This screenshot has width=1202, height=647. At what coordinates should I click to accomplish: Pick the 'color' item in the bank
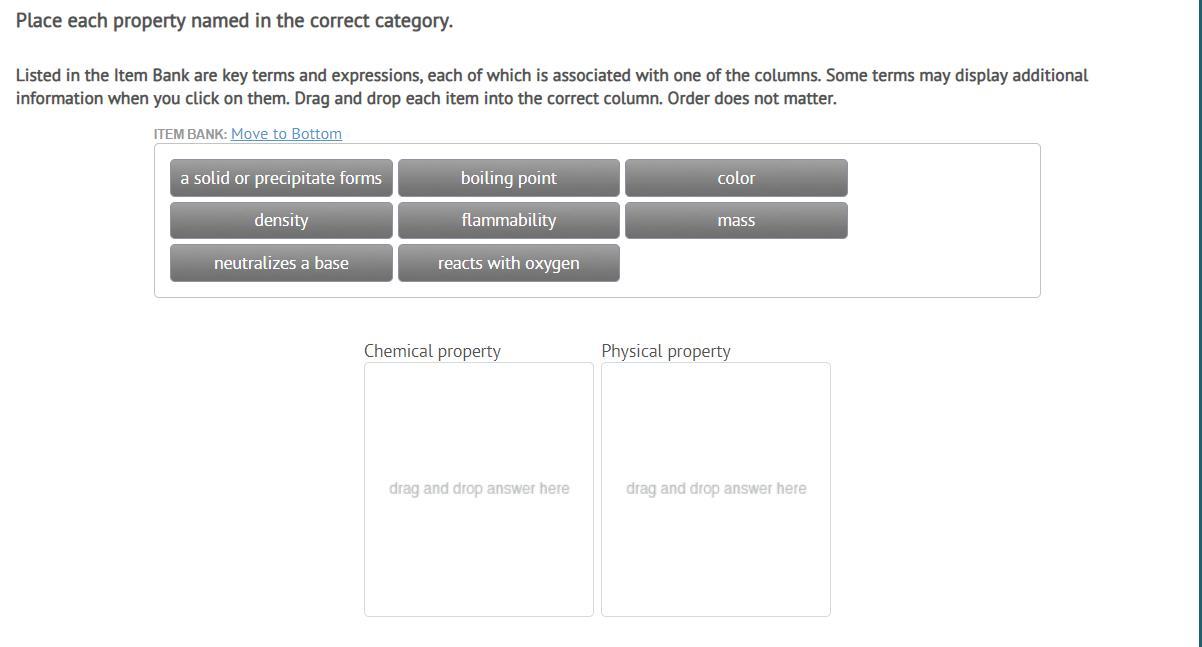click(736, 178)
